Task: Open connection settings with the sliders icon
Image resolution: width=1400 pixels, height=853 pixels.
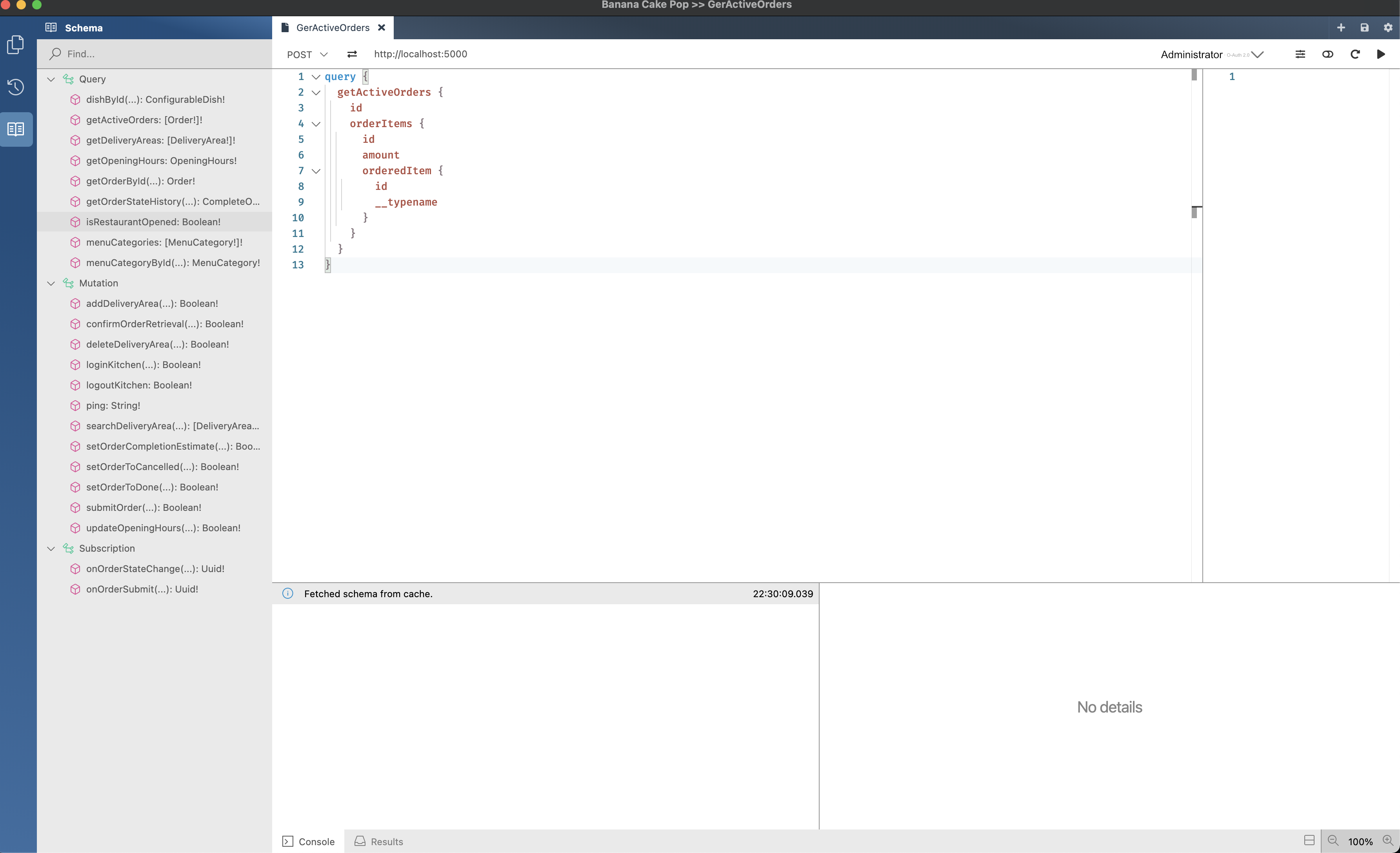Action: (1300, 54)
